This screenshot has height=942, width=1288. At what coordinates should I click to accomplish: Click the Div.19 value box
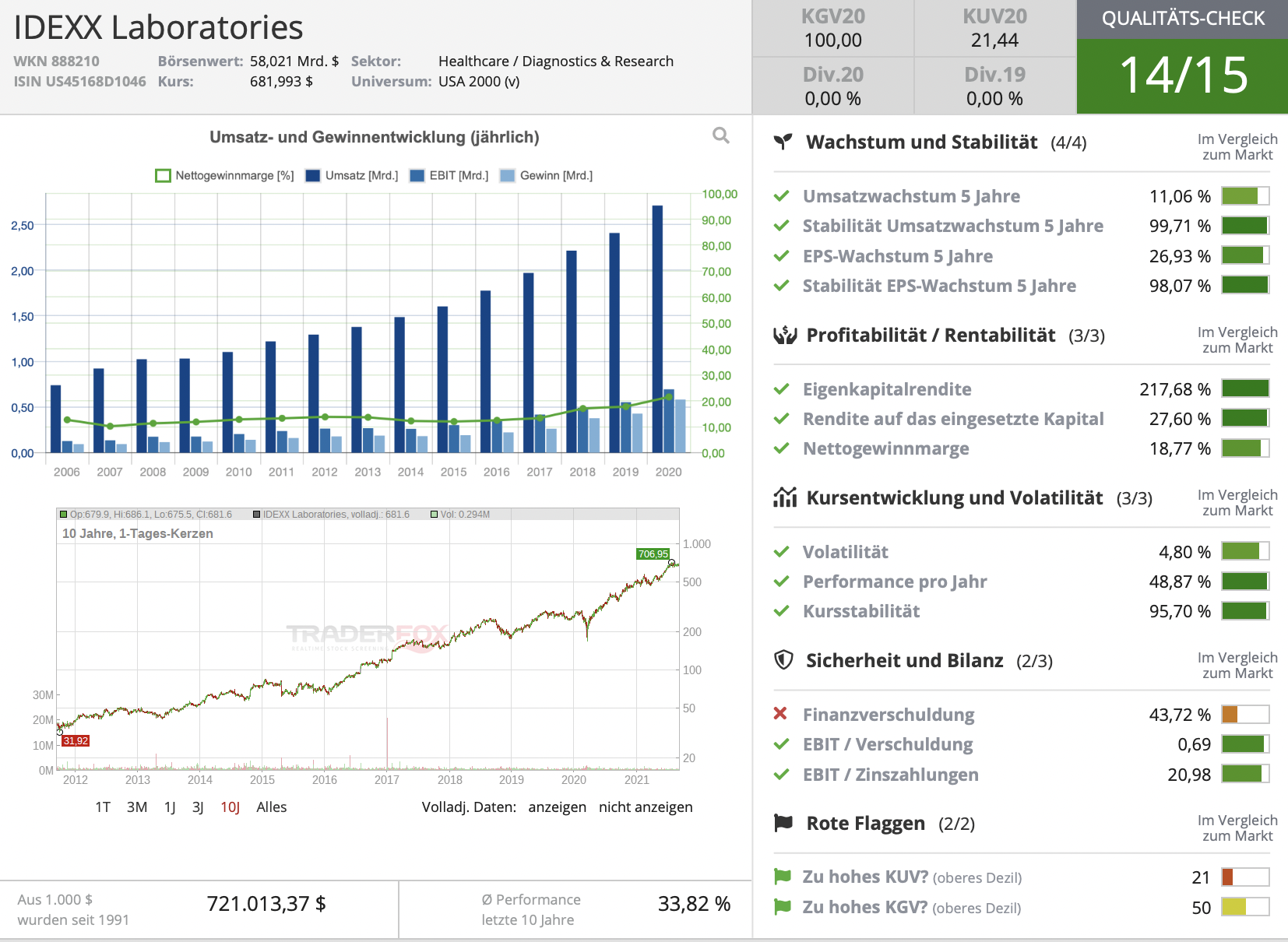pyautogui.click(x=994, y=86)
